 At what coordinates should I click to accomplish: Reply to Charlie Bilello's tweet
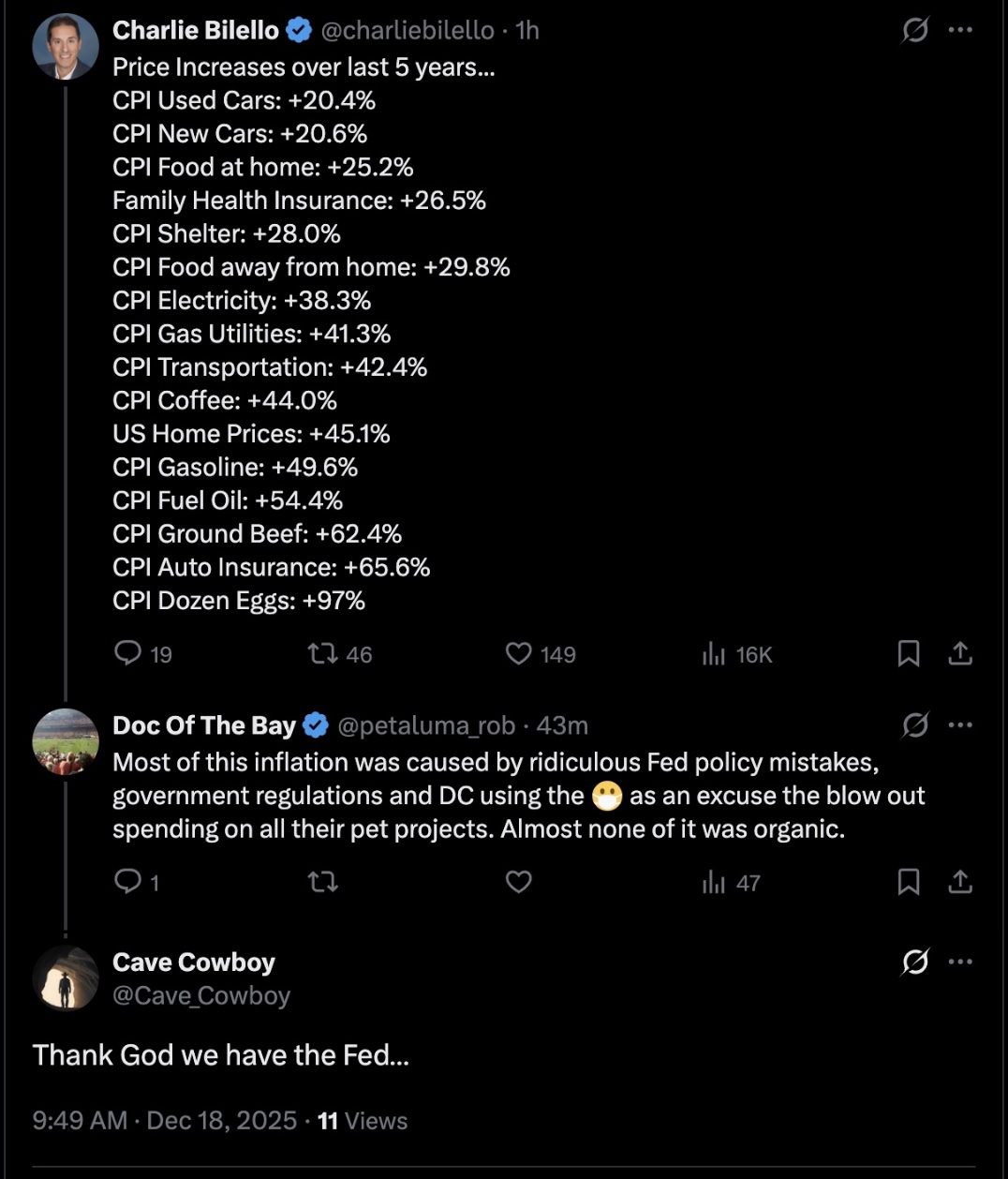(x=127, y=653)
